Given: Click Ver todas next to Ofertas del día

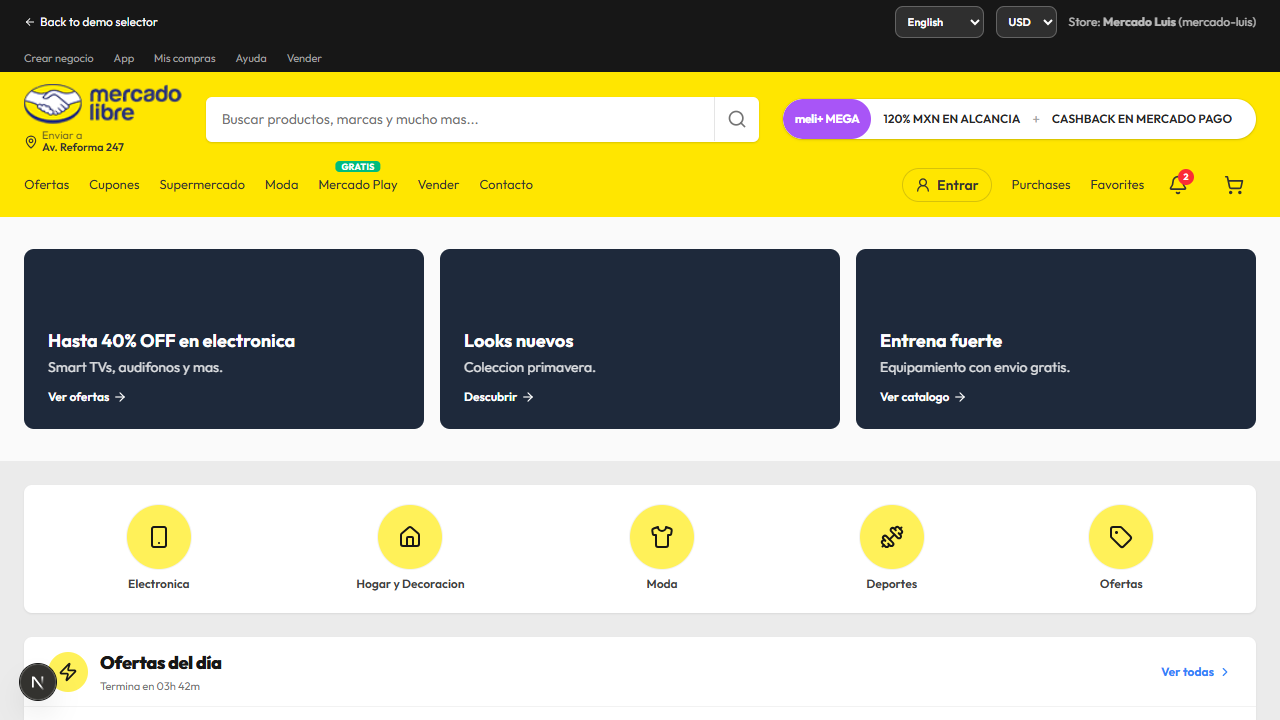Looking at the screenshot, I should pyautogui.click(x=1195, y=672).
